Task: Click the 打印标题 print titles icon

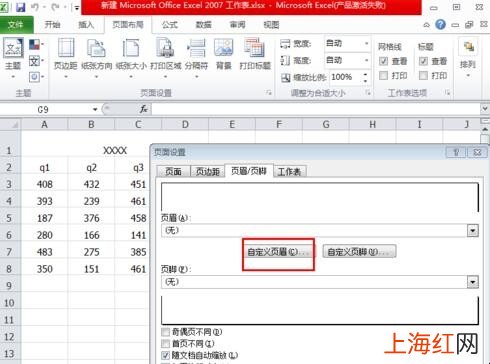Action: pyautogui.click(x=255, y=53)
